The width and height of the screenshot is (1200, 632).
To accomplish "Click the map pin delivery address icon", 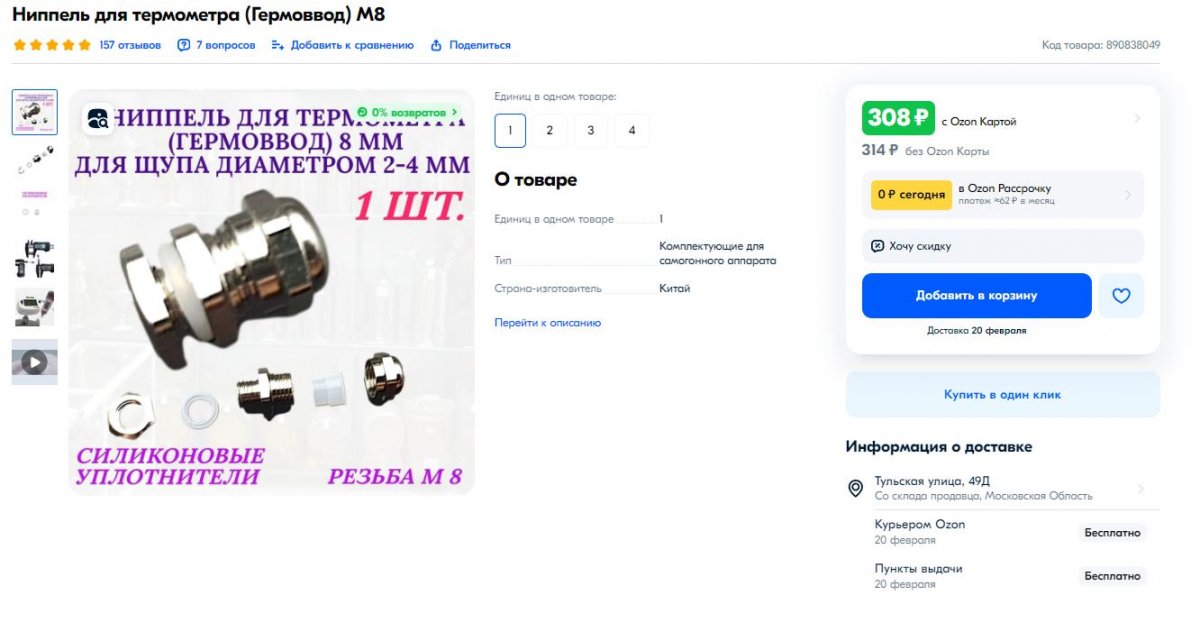I will tap(855, 488).
